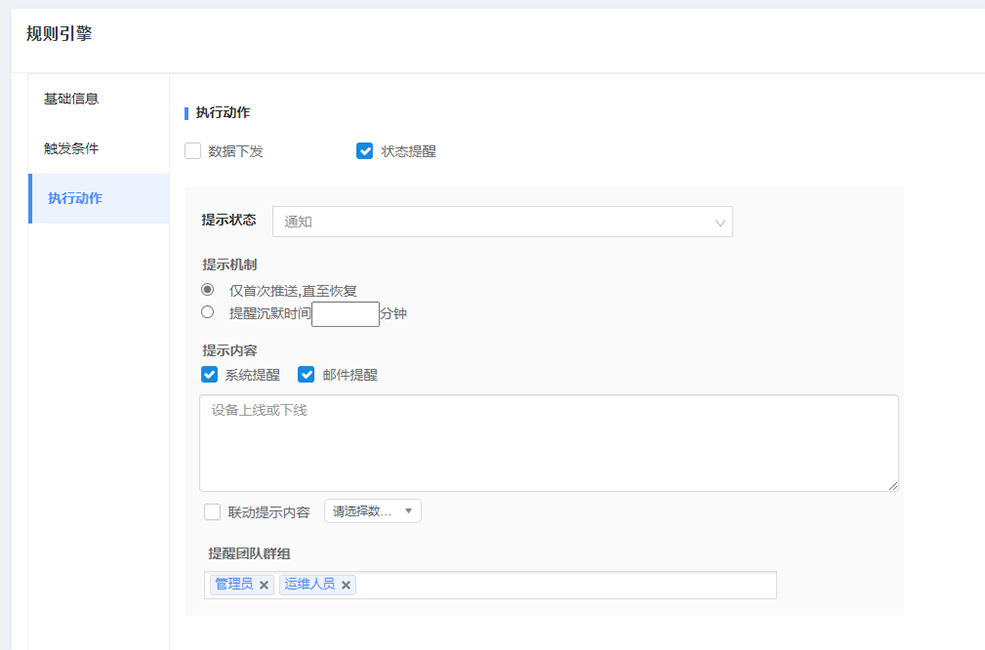Switch to the 基础信息 tab
This screenshot has width=985, height=650.
tap(71, 99)
